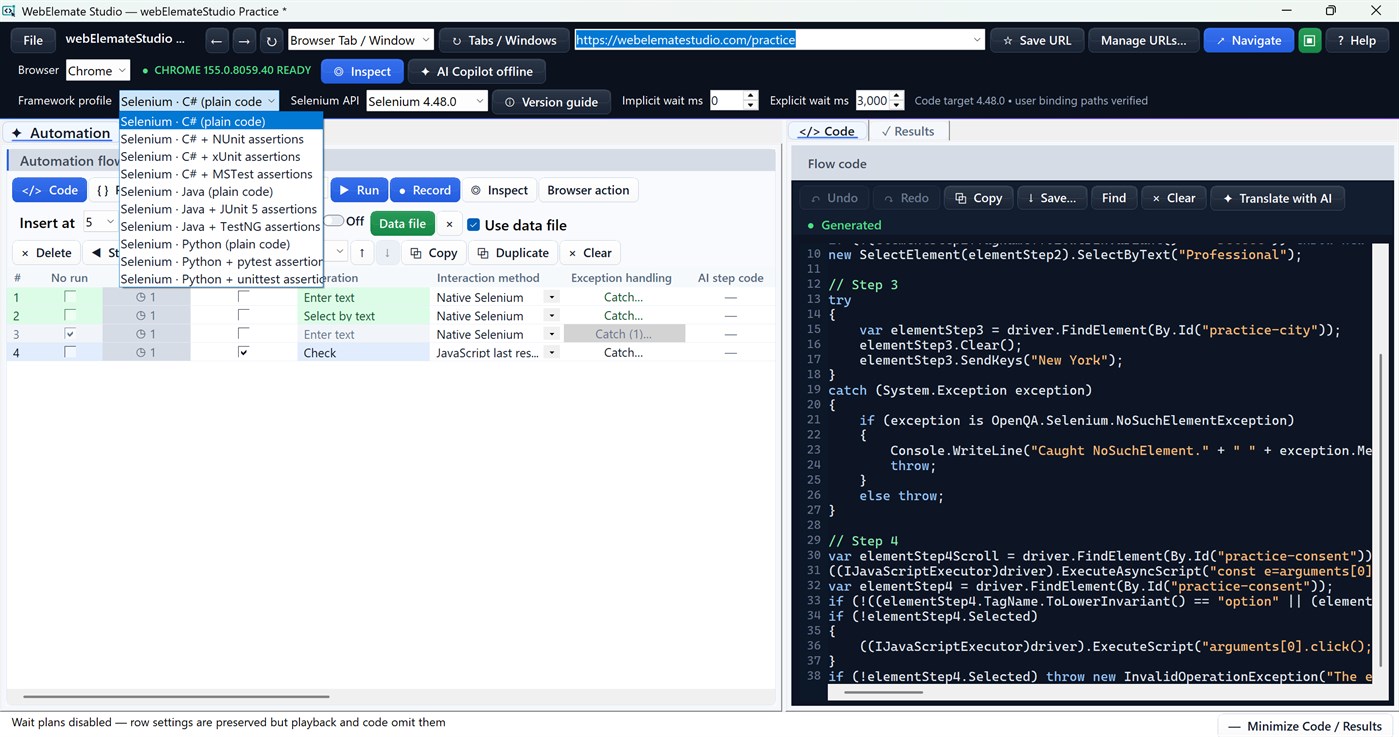Open the Selenium API version dropdown
This screenshot has width=1399, height=737.
427,101
